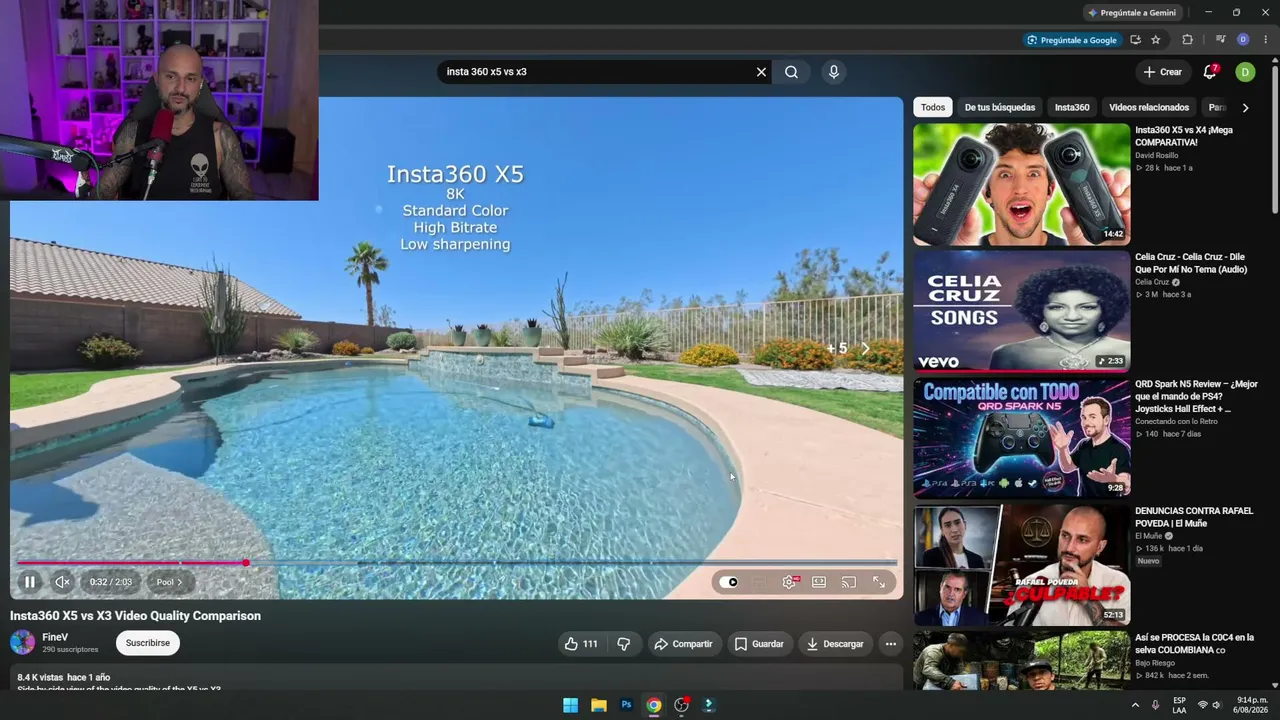The width and height of the screenshot is (1280, 720).
Task: Install the page as app icon
Action: point(1135,40)
